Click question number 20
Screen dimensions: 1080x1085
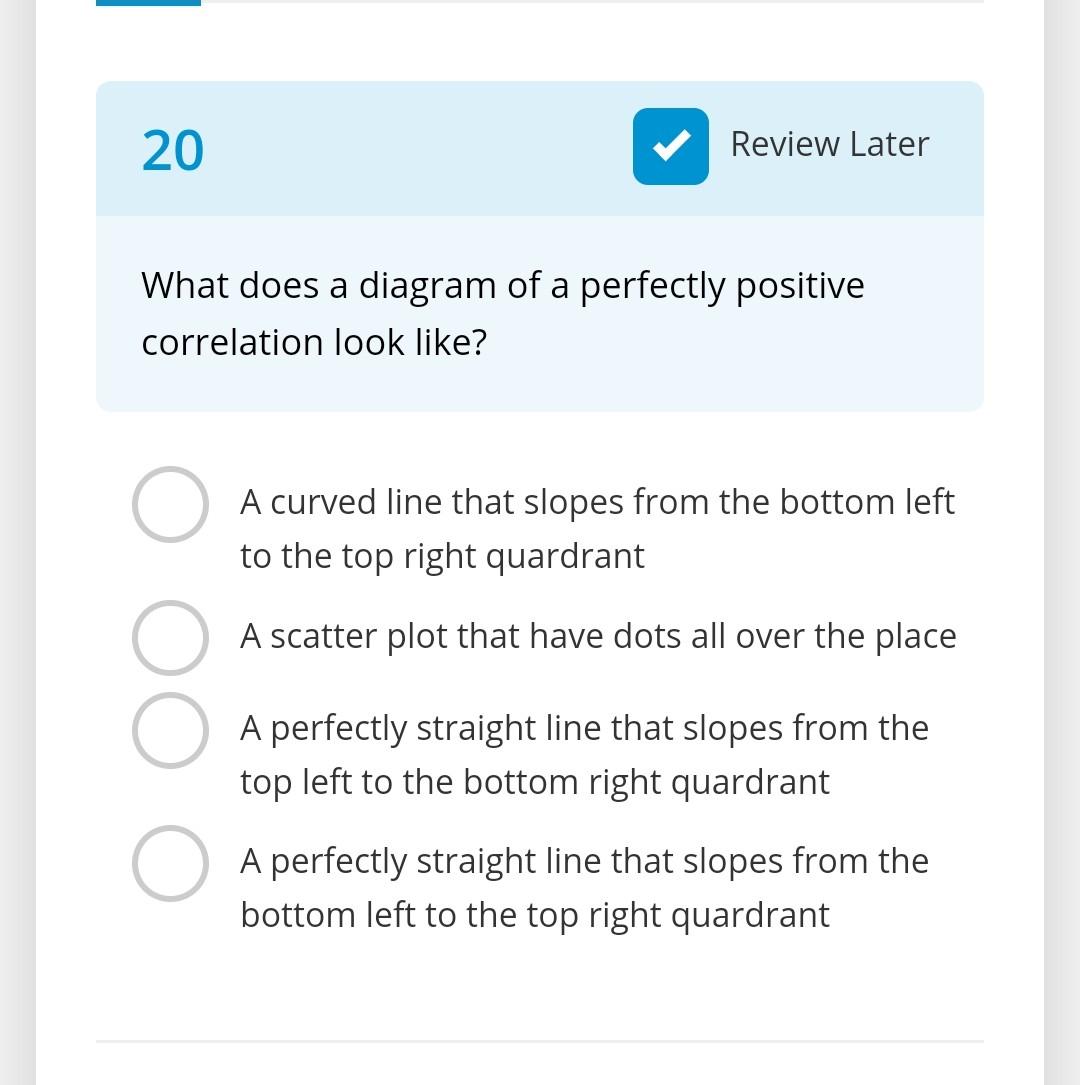(171, 150)
